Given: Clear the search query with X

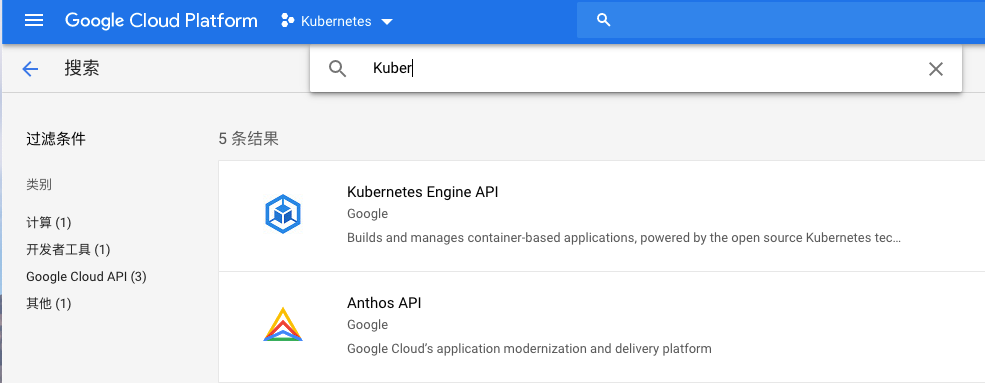Looking at the screenshot, I should pos(935,68).
